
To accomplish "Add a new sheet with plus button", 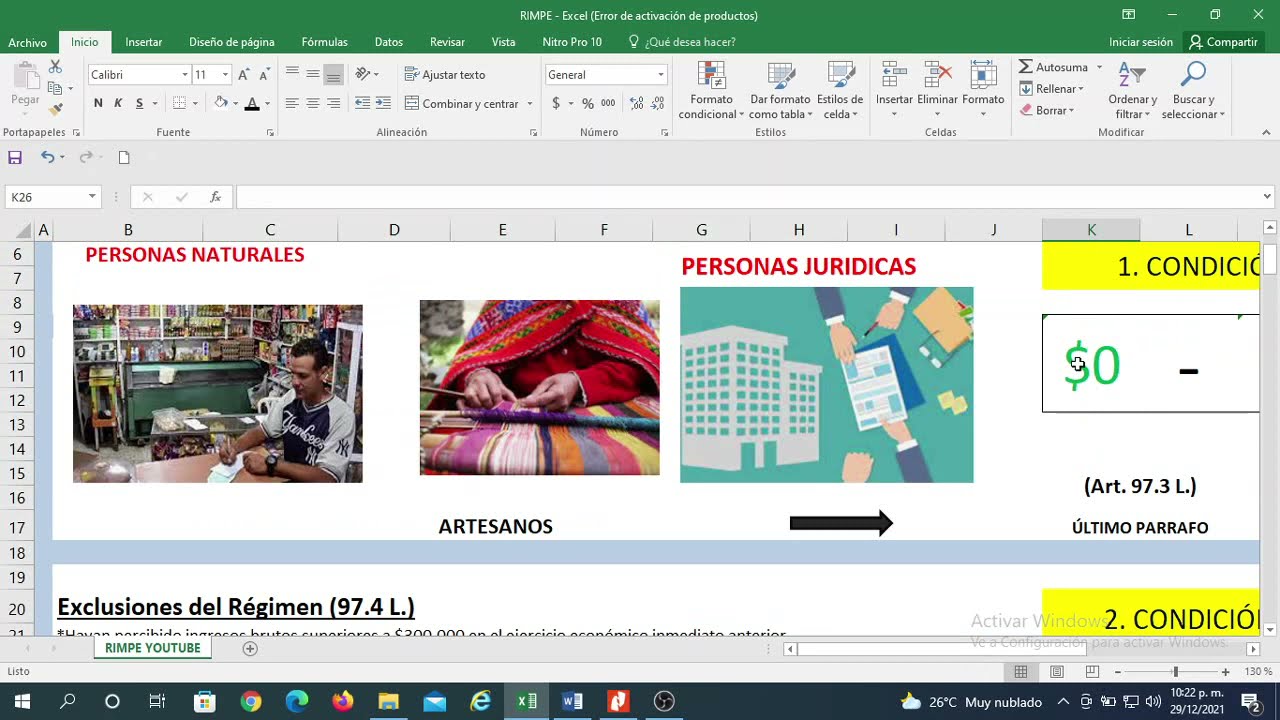I will [250, 648].
